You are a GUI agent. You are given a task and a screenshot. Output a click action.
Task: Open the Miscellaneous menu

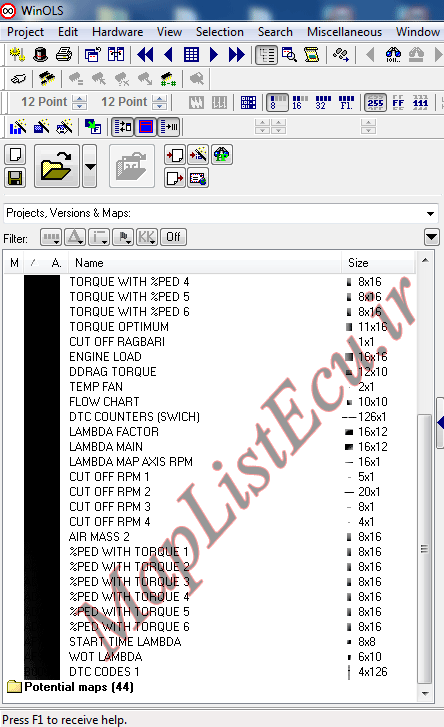[x=344, y=32]
